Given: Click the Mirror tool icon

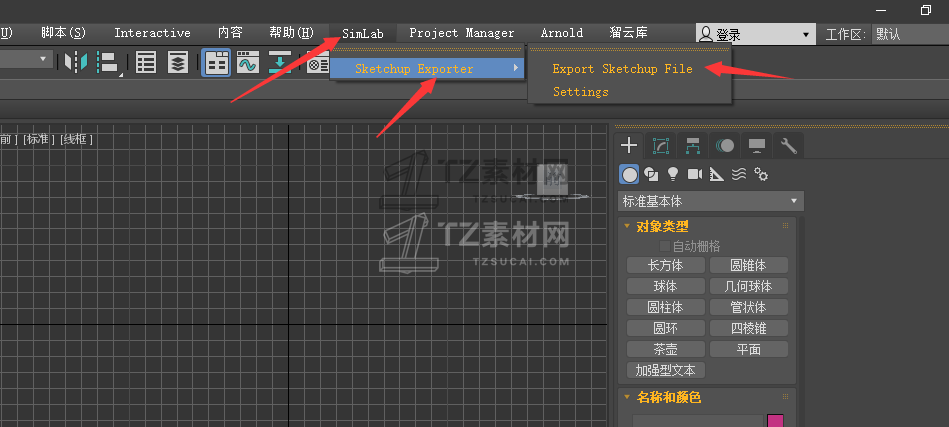Looking at the screenshot, I should pos(76,62).
